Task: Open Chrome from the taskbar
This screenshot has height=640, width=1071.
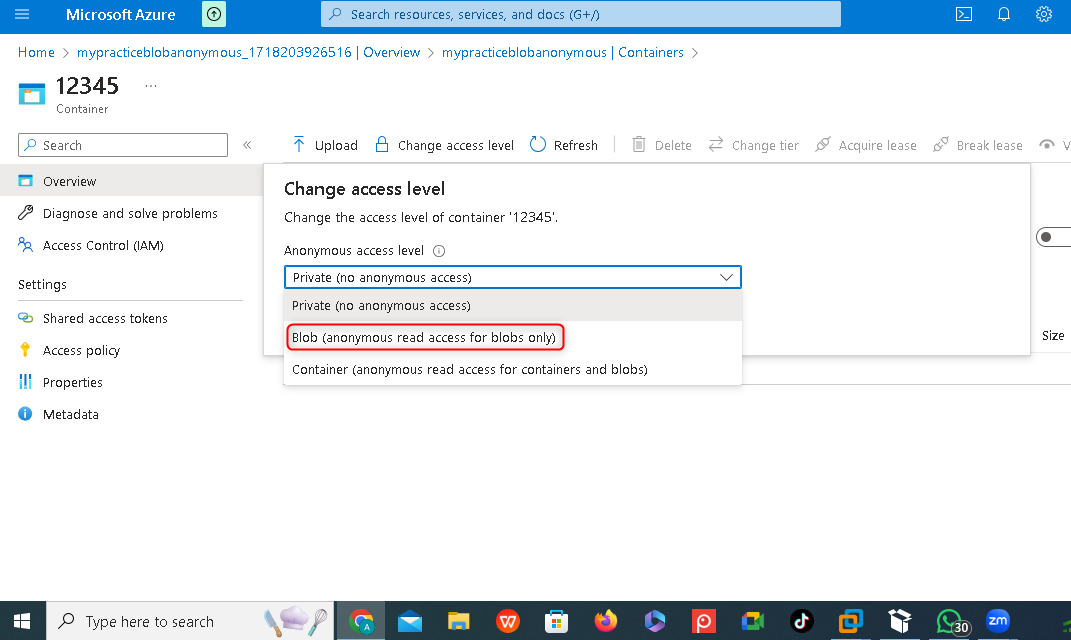Action: pos(361,621)
